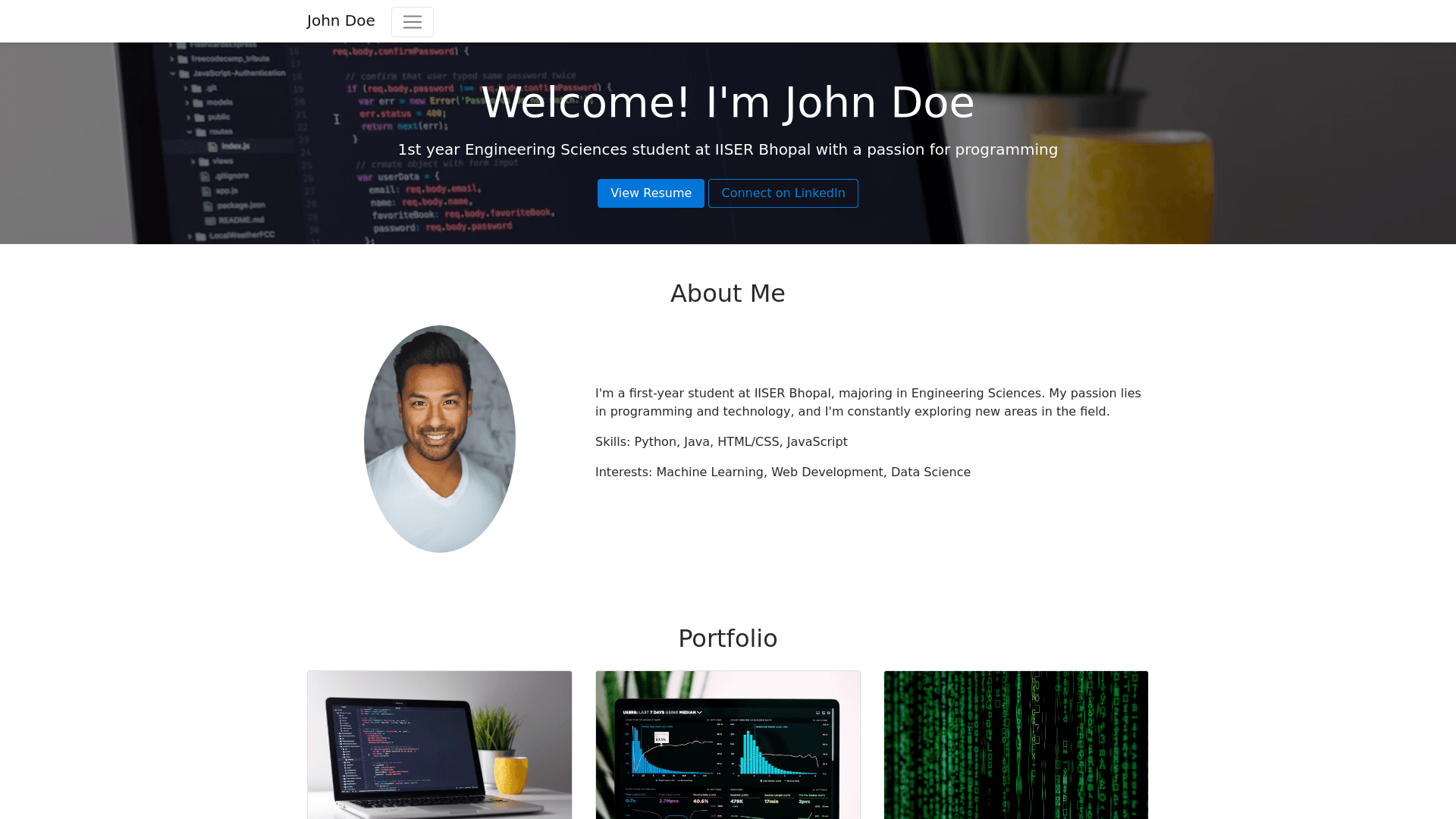This screenshot has width=1456, height=819.
Task: Click the hero subtitle about IISER Bhopal
Action: click(727, 149)
